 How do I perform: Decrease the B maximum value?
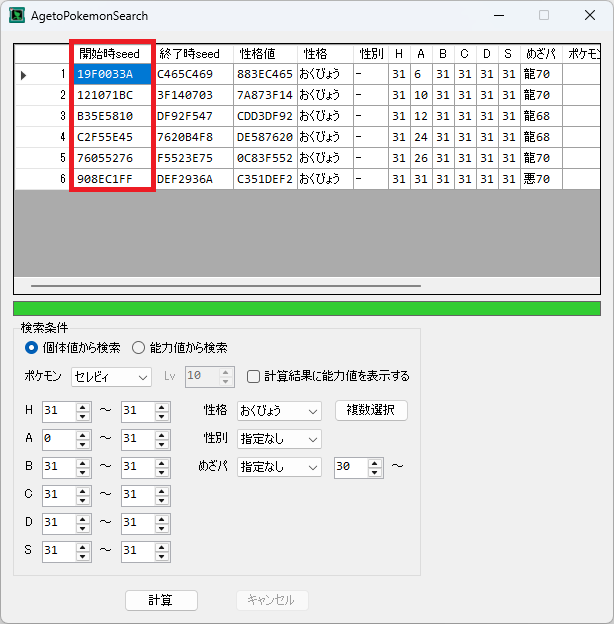point(161,472)
